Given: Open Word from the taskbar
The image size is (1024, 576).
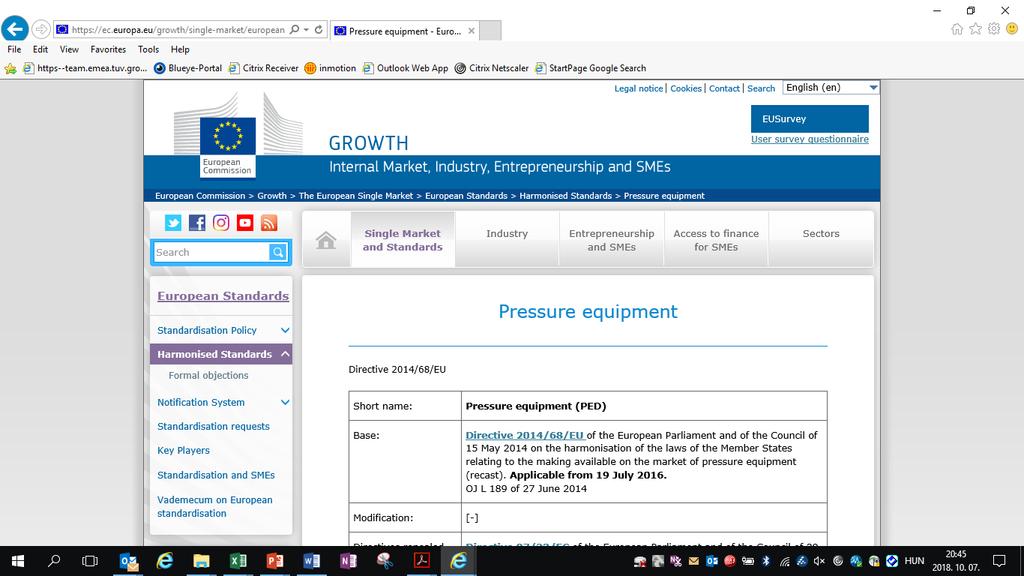Looking at the screenshot, I should click(312, 561).
